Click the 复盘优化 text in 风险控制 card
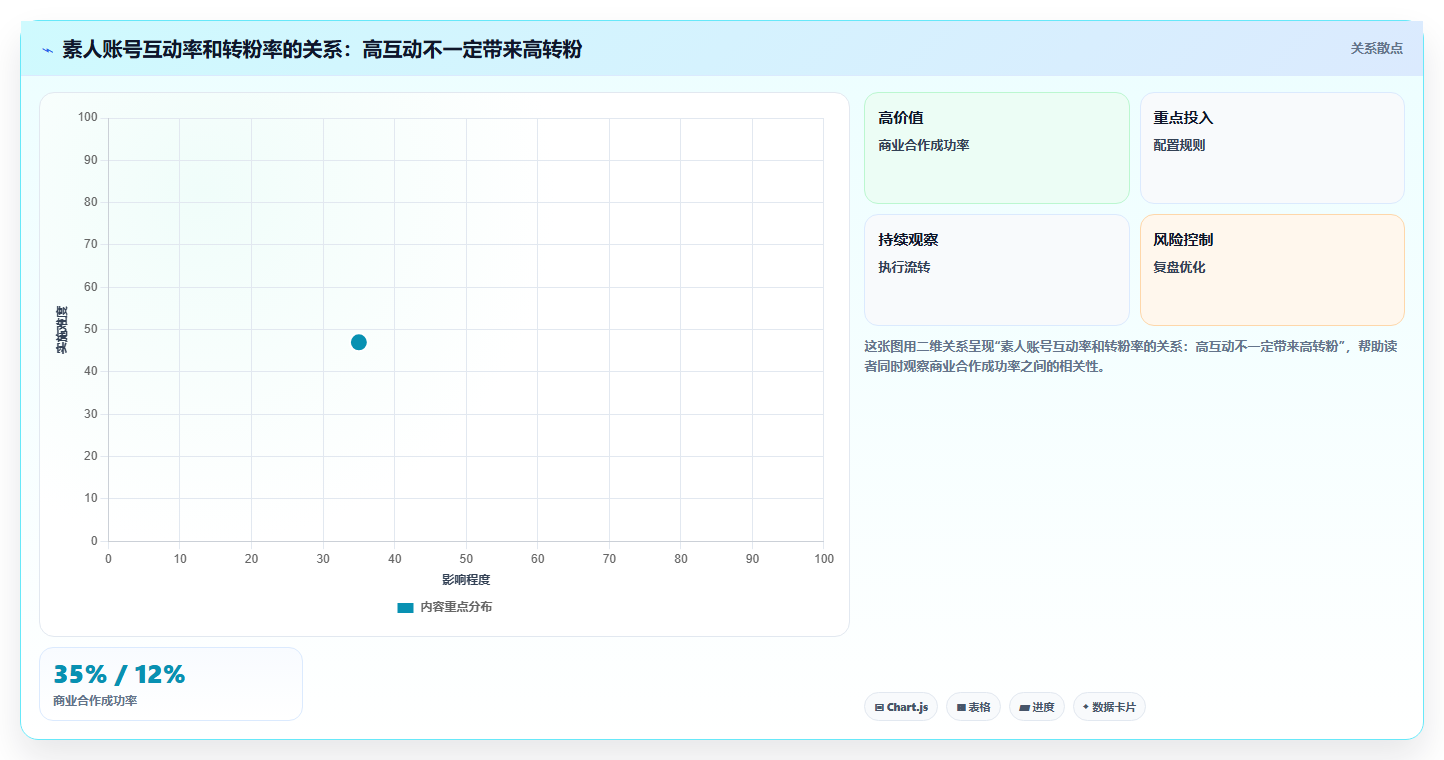This screenshot has width=1444, height=760. click(x=1179, y=267)
